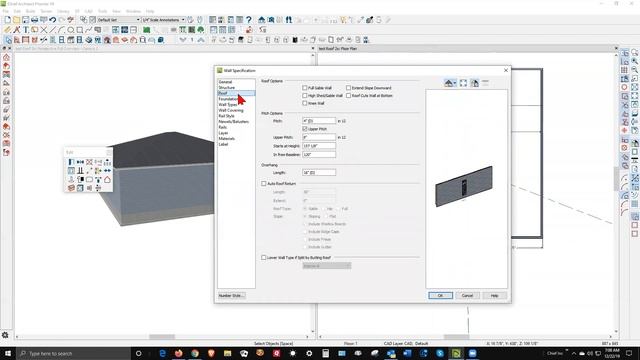Click the horizontal scrollbar of perspective view

click(x=163, y=337)
